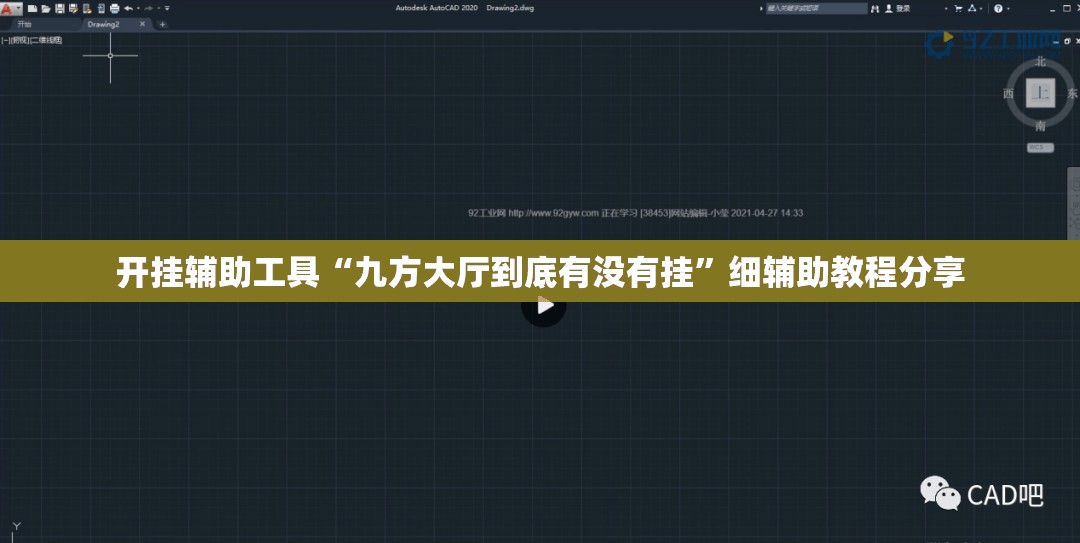Click the Redo arrow
The height and width of the screenshot is (543, 1080).
(149, 8)
